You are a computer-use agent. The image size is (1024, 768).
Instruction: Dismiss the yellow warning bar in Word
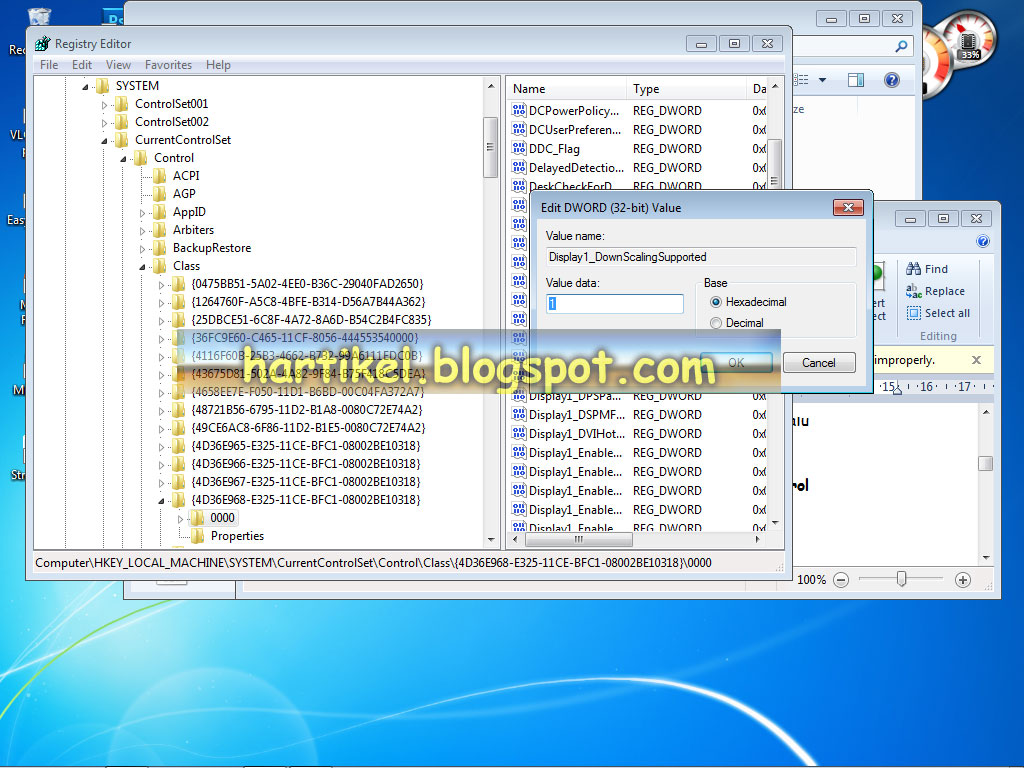click(976, 360)
